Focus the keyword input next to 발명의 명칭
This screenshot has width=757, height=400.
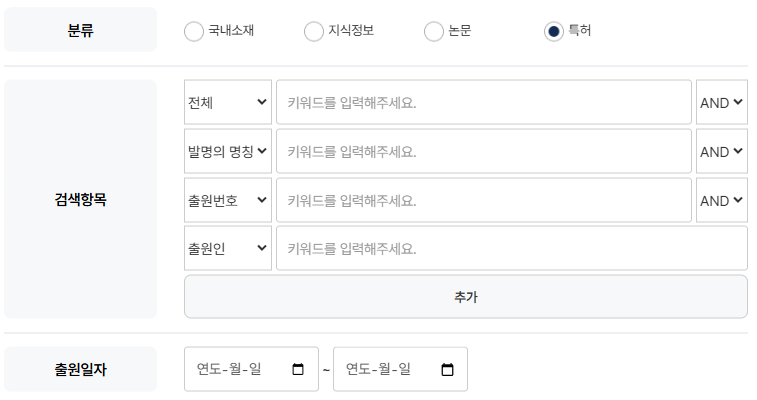[x=484, y=151]
